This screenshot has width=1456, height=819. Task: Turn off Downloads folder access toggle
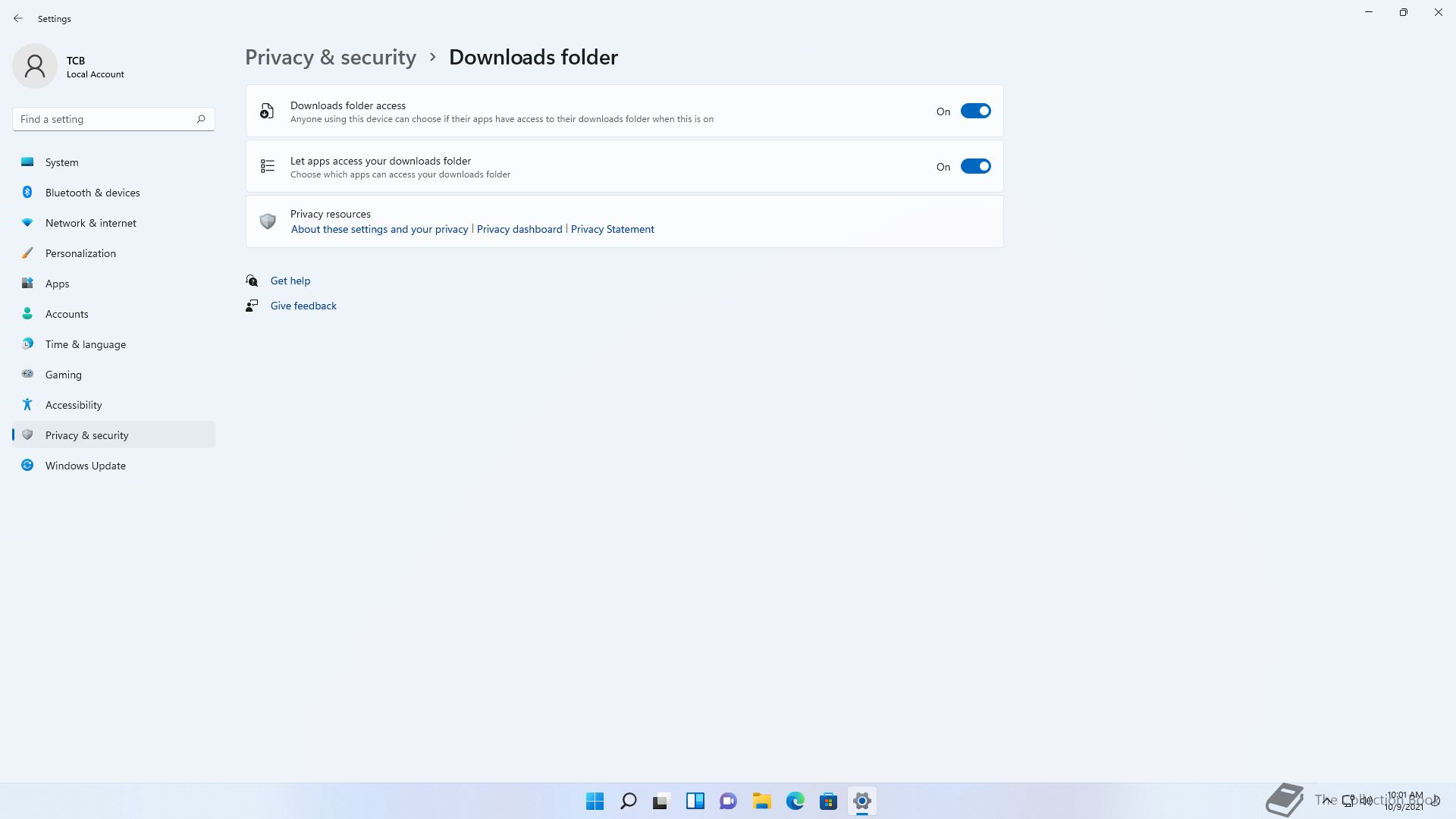coord(975,111)
